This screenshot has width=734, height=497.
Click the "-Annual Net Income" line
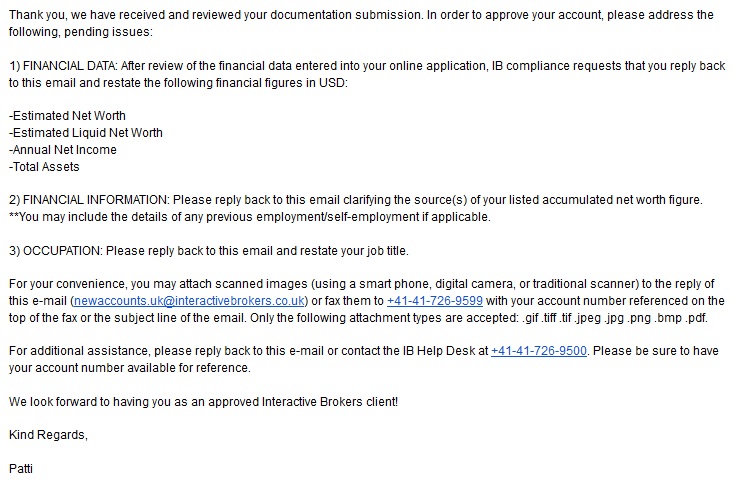pos(62,150)
